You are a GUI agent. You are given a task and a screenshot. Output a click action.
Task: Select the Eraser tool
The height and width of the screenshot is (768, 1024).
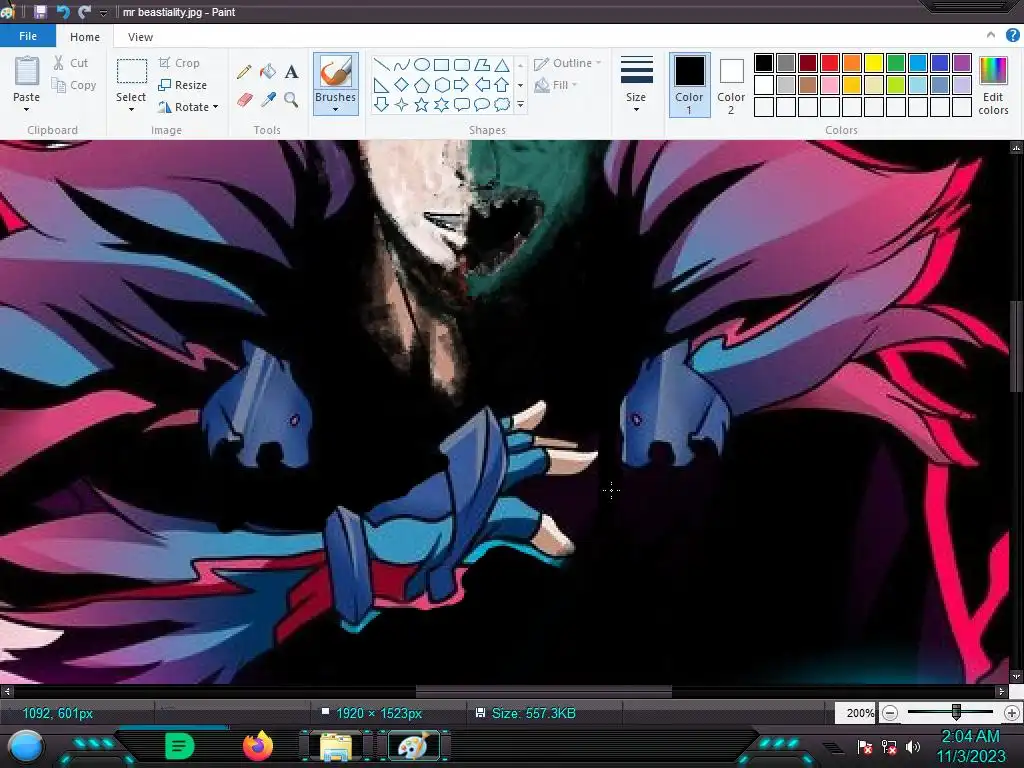click(x=244, y=99)
